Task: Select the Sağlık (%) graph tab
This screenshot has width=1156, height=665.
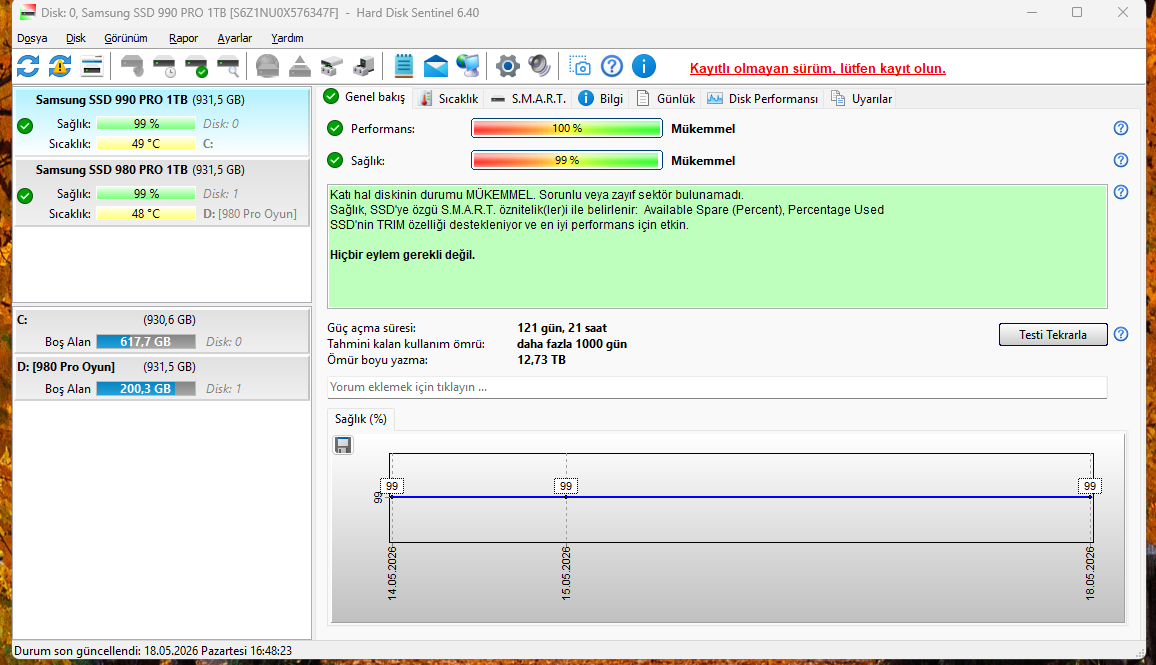Action: 361,419
